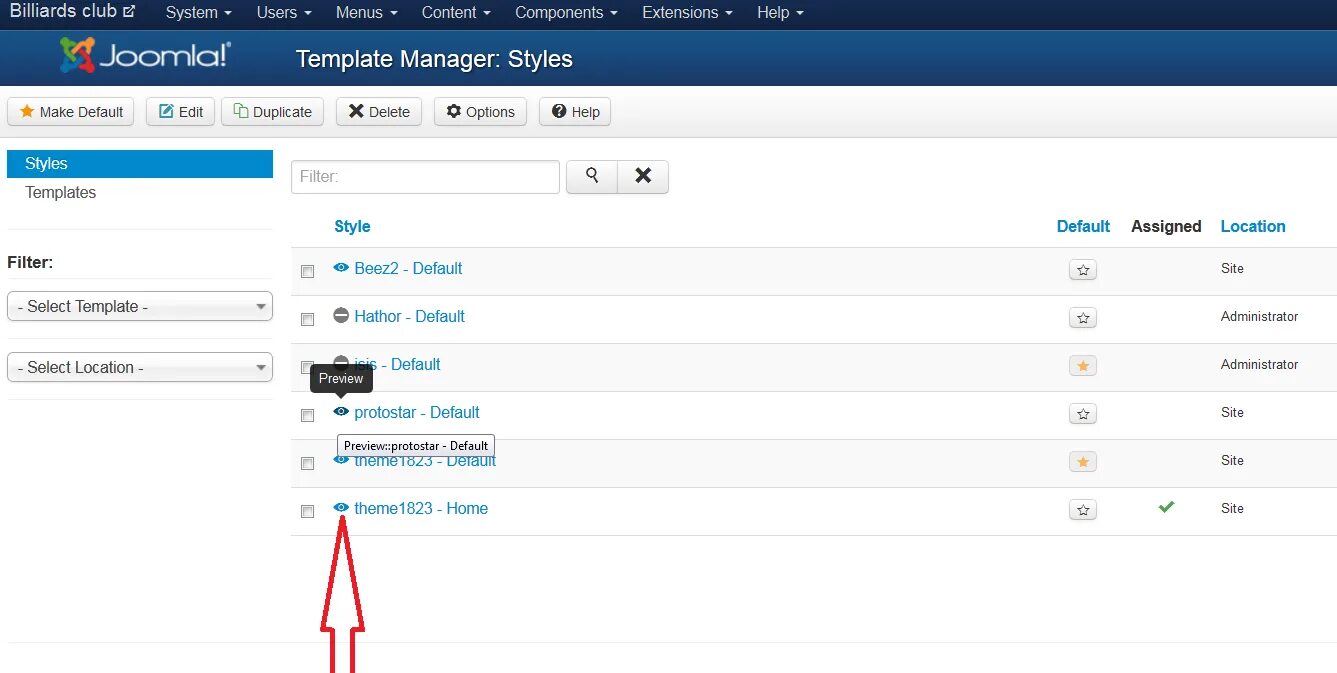1337x673 pixels.
Task: Click the Assigned column header
Action: click(x=1166, y=227)
